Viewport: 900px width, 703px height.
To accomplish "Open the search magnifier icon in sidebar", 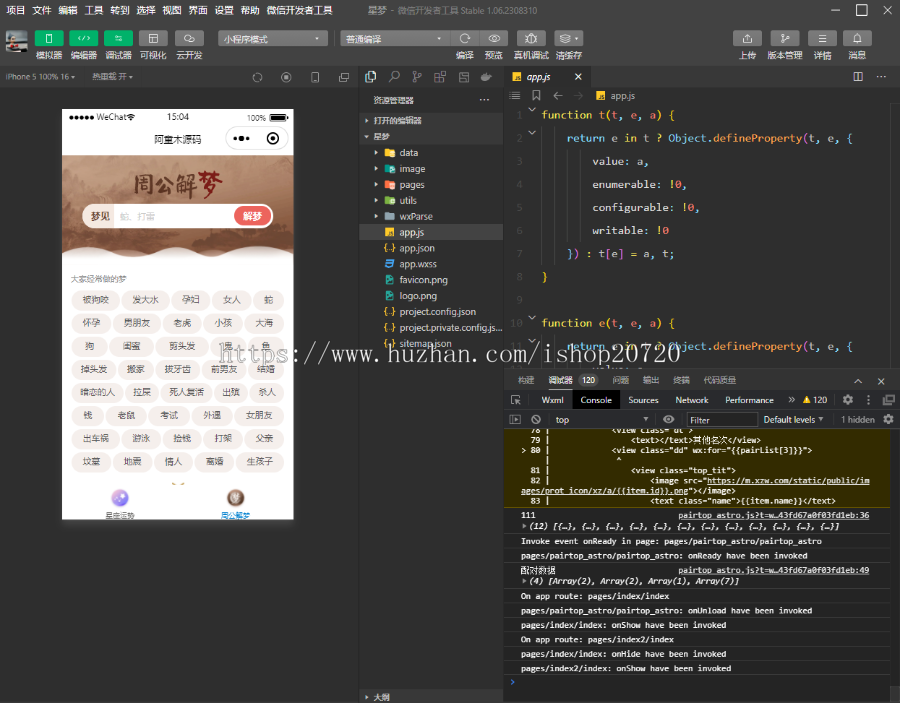I will click(394, 77).
